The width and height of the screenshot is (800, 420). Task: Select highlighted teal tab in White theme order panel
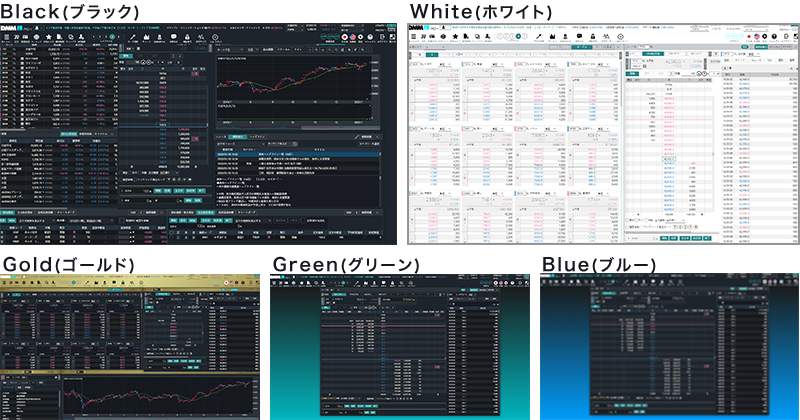point(653,54)
